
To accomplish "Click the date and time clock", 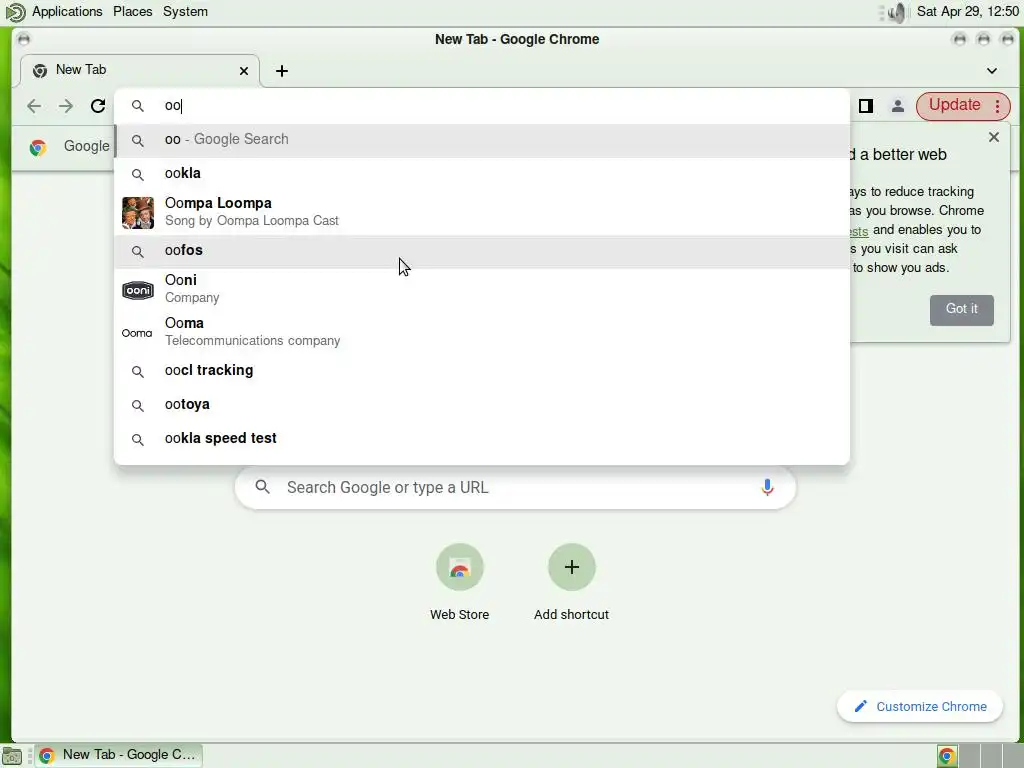I will pos(968,11).
